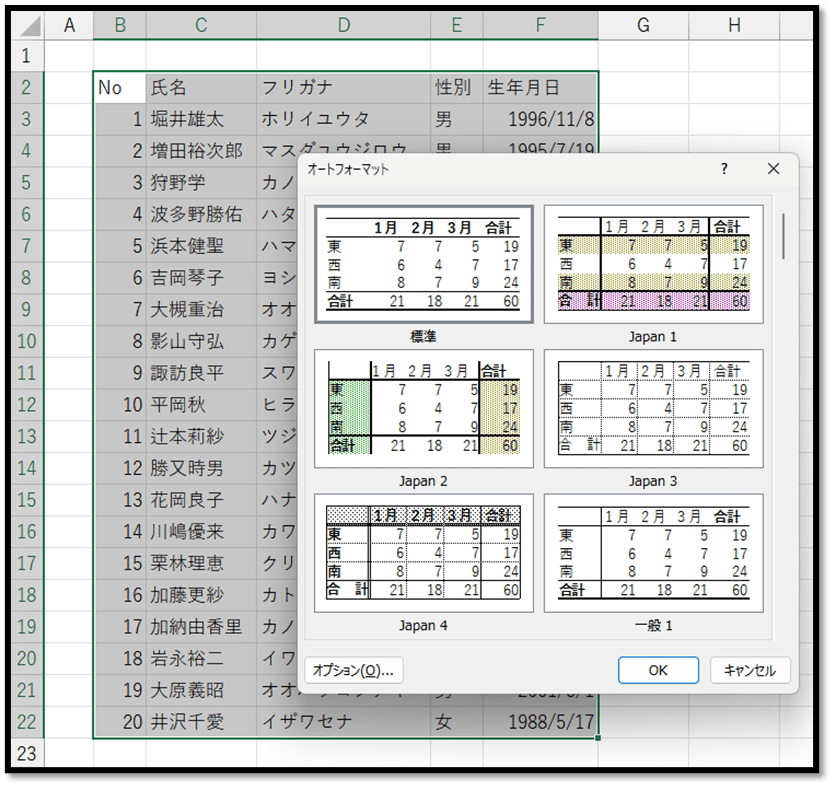
Task: Click the OK button
Action: coord(658,670)
